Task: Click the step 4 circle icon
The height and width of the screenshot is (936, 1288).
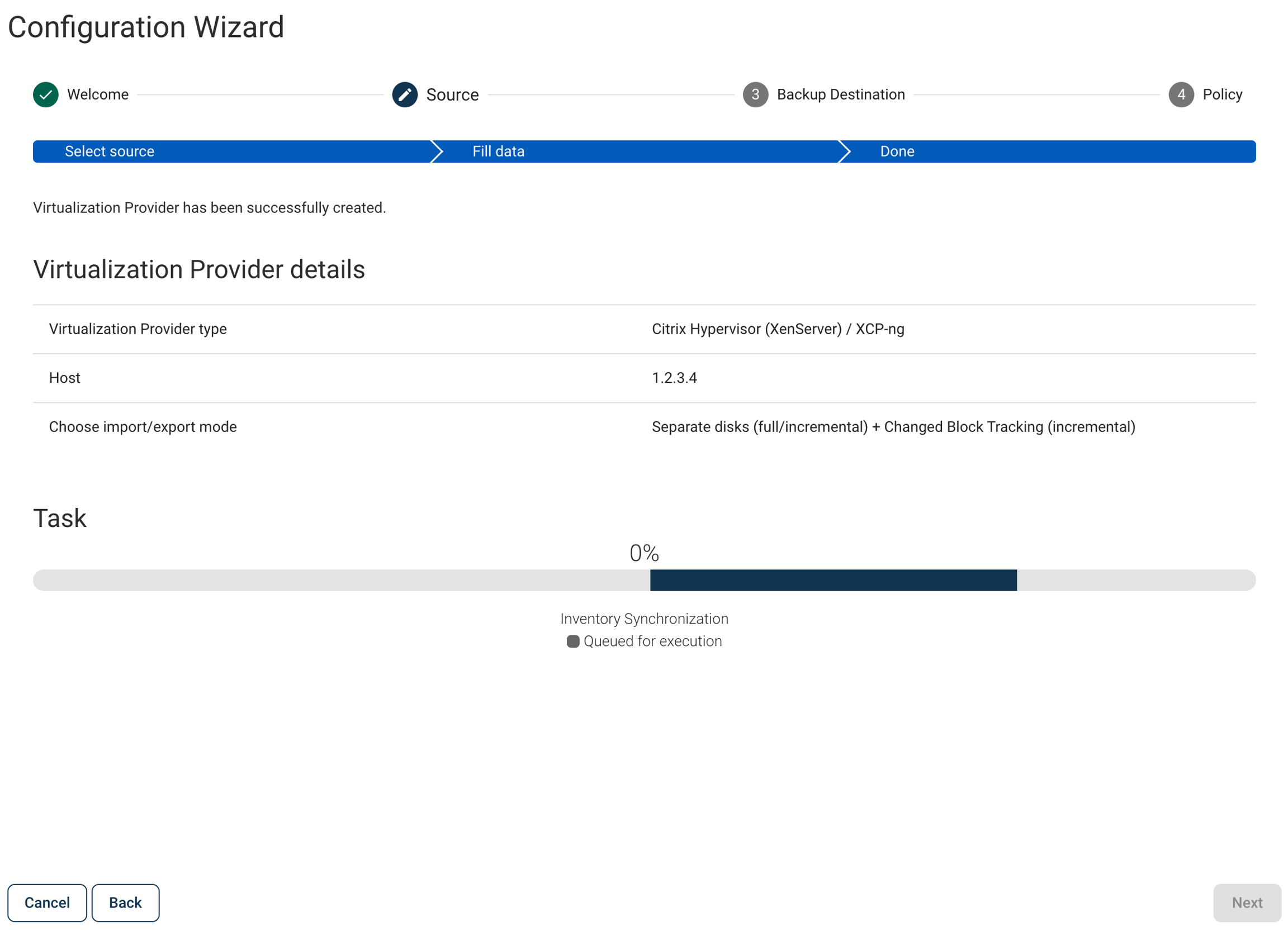Action: [1181, 95]
